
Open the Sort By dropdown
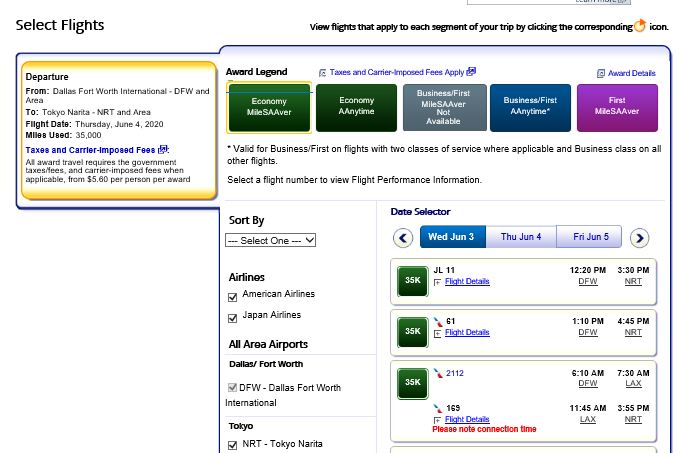pos(270,240)
